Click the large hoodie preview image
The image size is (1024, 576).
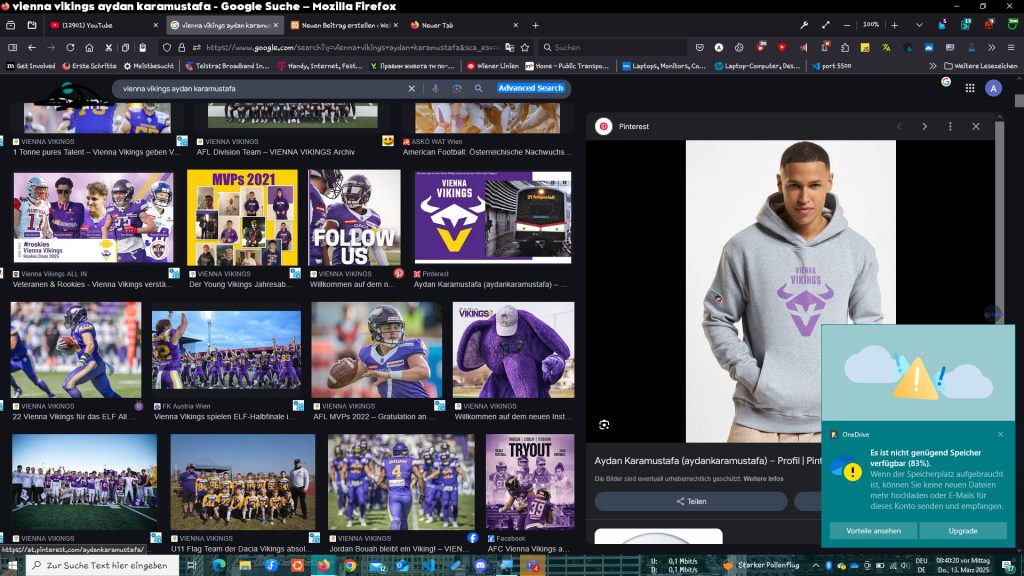(x=790, y=291)
